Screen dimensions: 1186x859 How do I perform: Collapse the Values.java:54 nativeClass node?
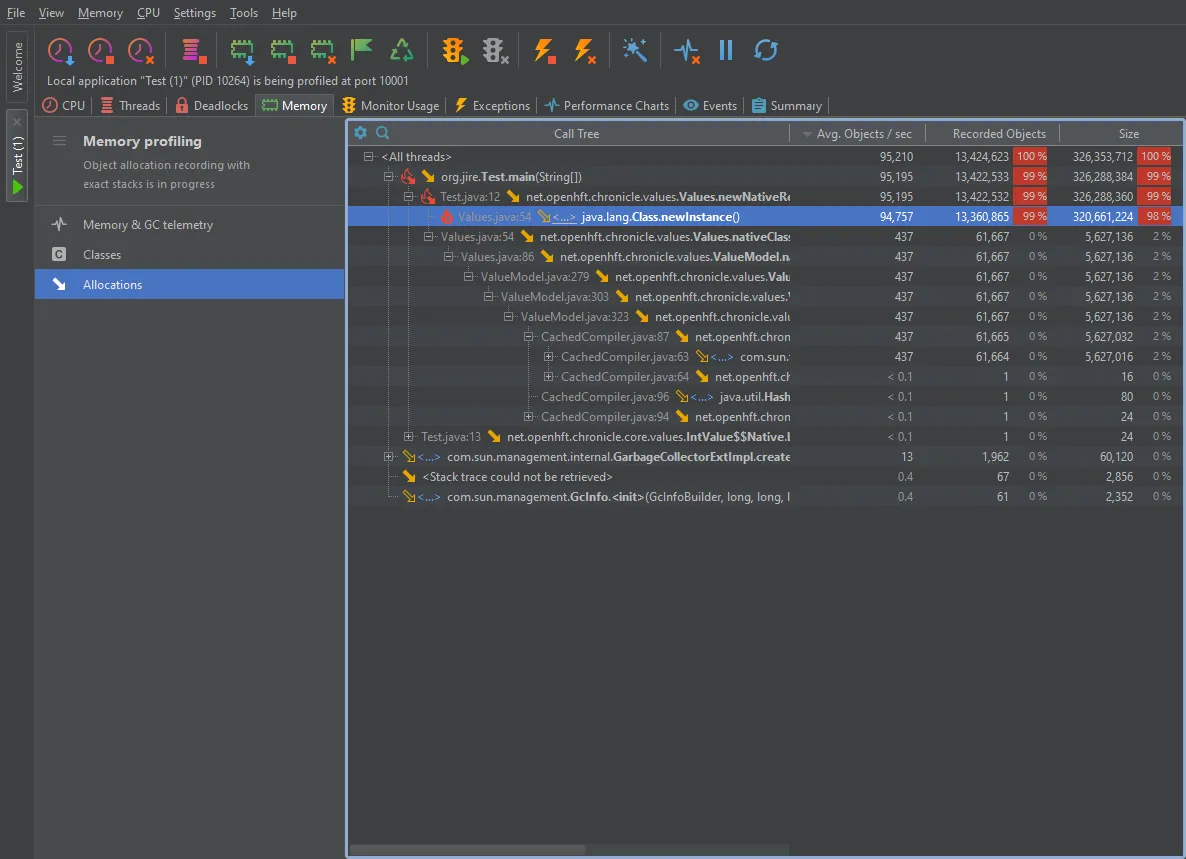(429, 237)
